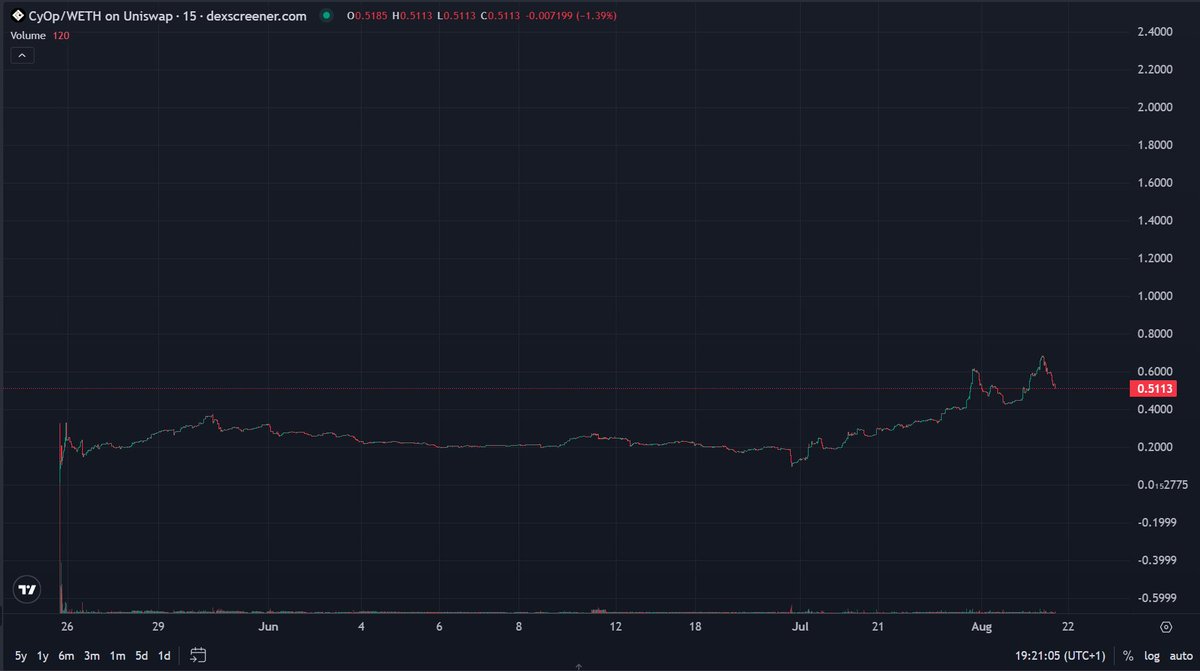This screenshot has height=671, width=1200.
Task: Toggle auto scale mode
Action: coord(1181,656)
